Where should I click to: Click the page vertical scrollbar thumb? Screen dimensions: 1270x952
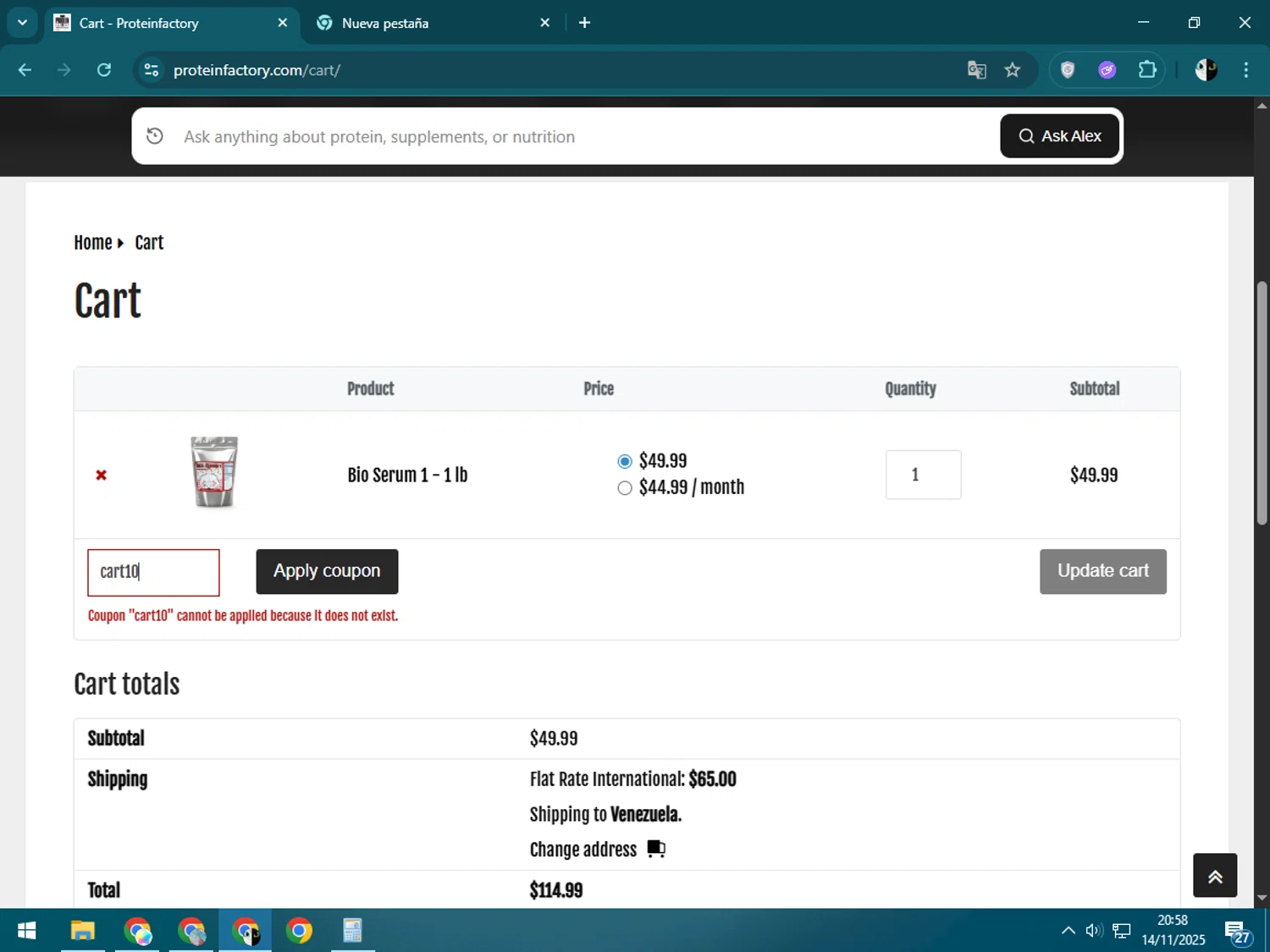(x=1262, y=403)
